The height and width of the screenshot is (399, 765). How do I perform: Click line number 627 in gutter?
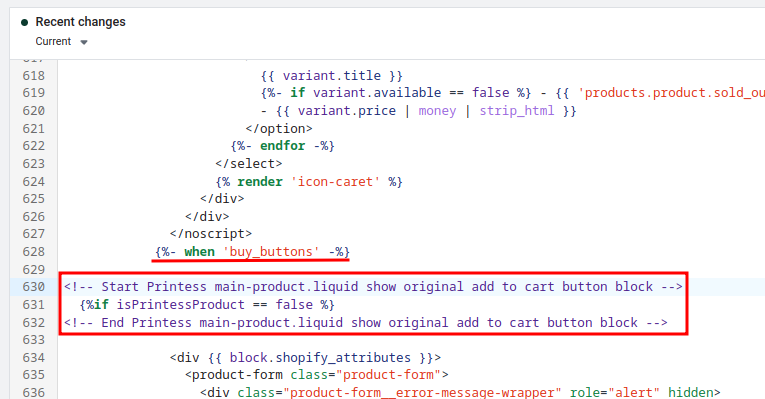tap(34, 234)
